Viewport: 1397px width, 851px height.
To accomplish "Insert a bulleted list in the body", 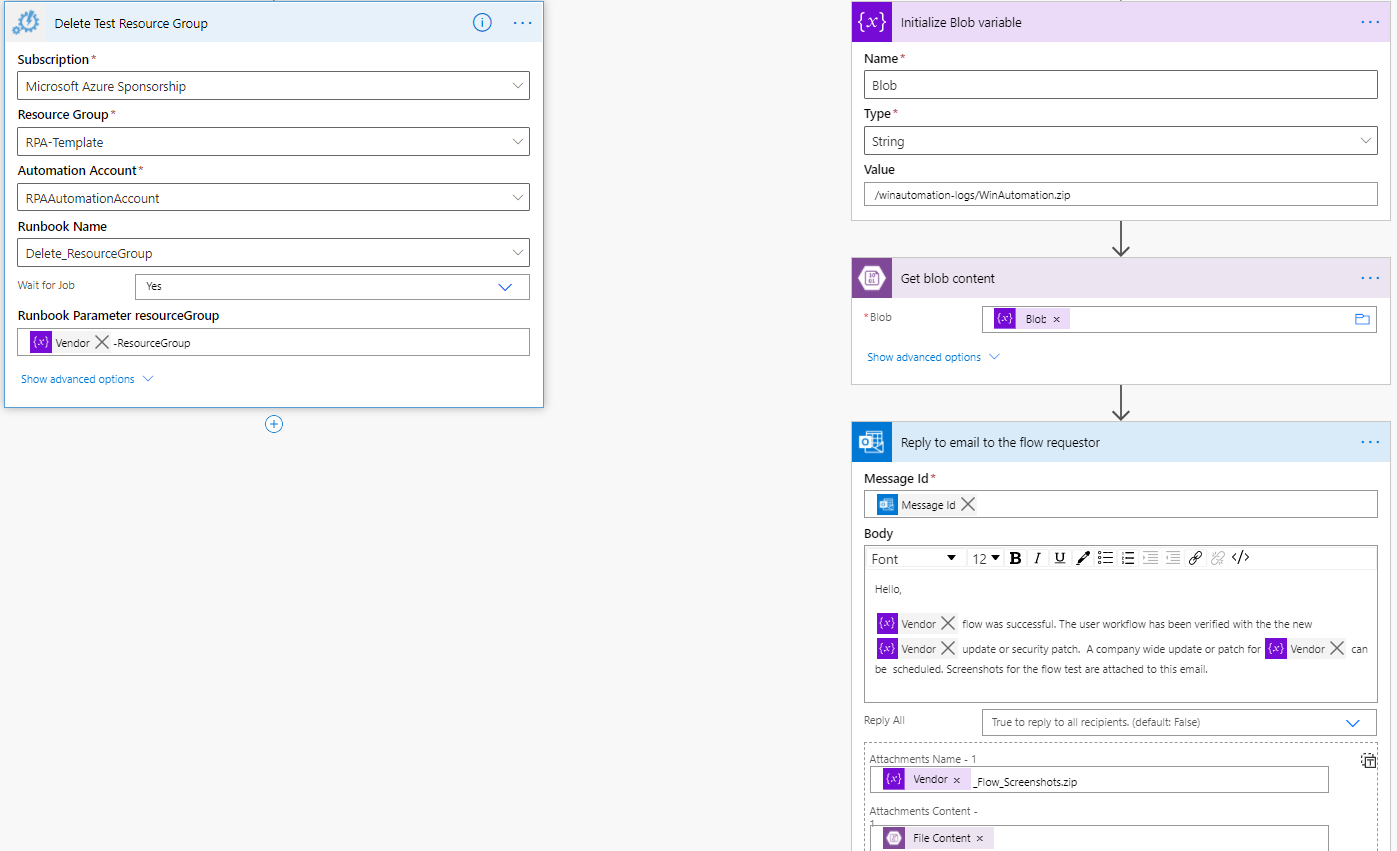I will (x=1105, y=558).
